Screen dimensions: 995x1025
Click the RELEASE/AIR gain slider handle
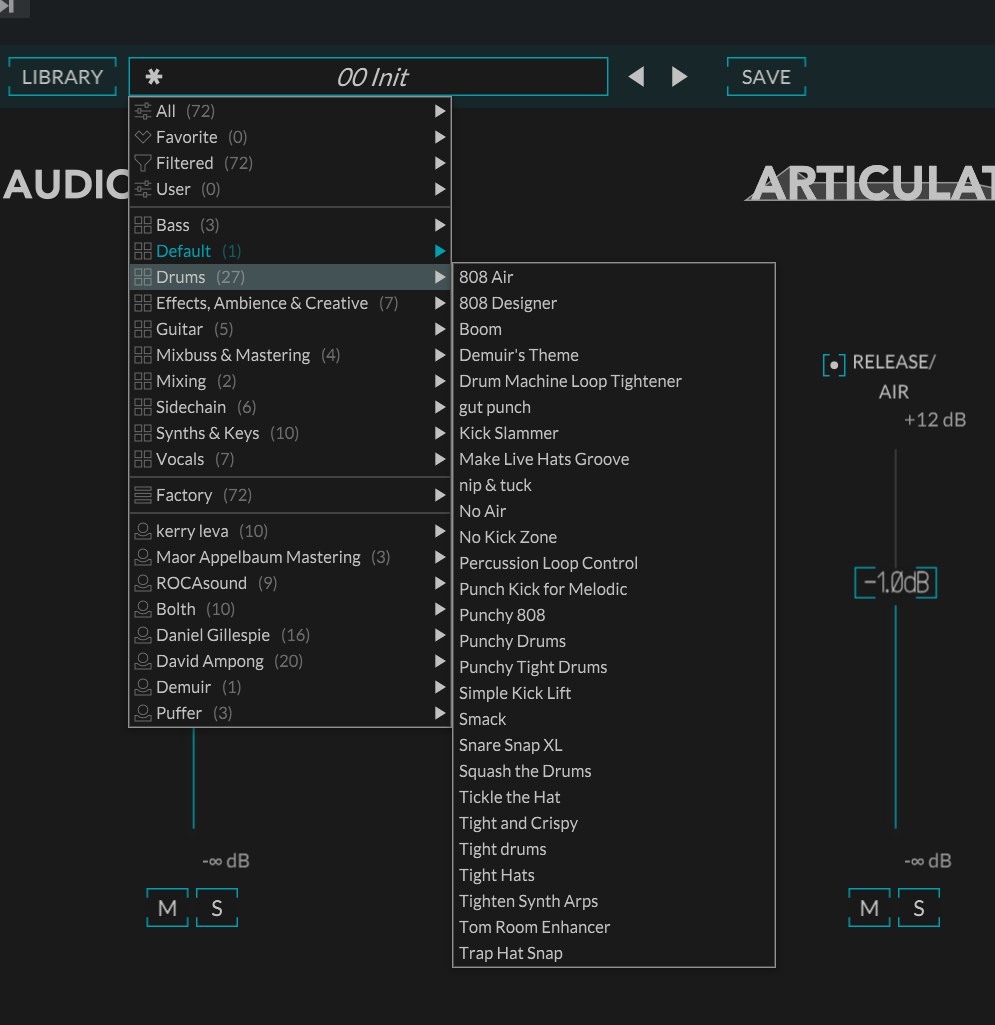[895, 582]
